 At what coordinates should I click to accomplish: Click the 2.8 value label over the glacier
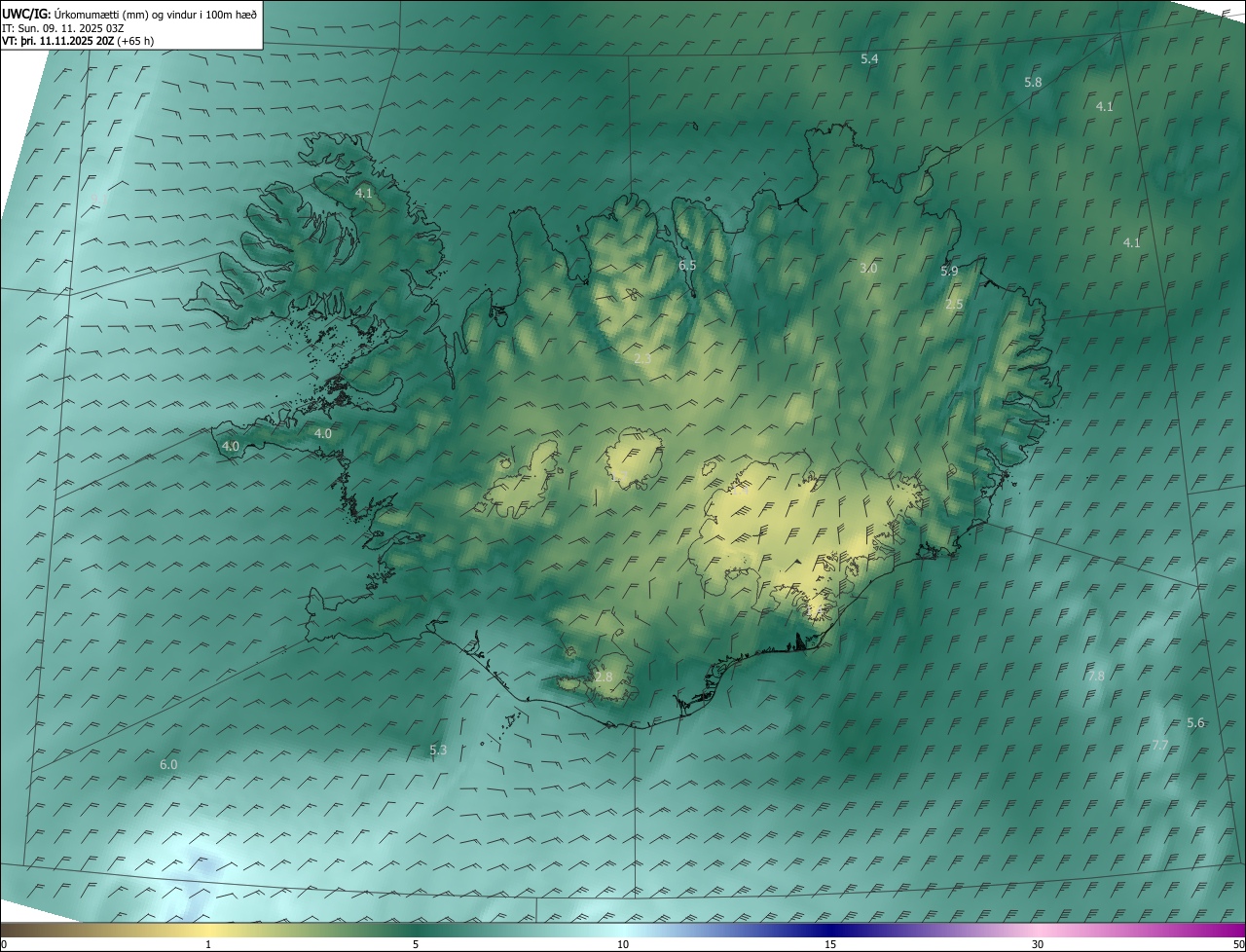tap(604, 677)
